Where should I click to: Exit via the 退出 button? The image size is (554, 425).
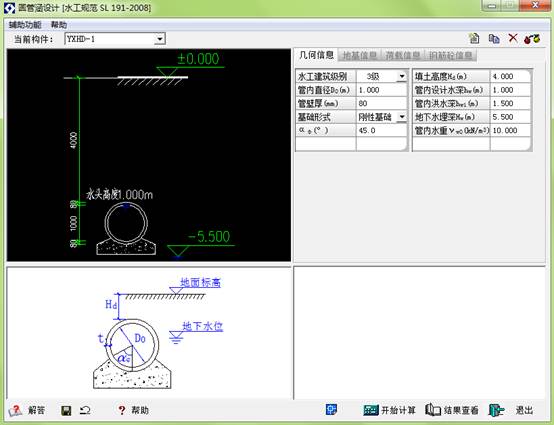click(x=511, y=410)
